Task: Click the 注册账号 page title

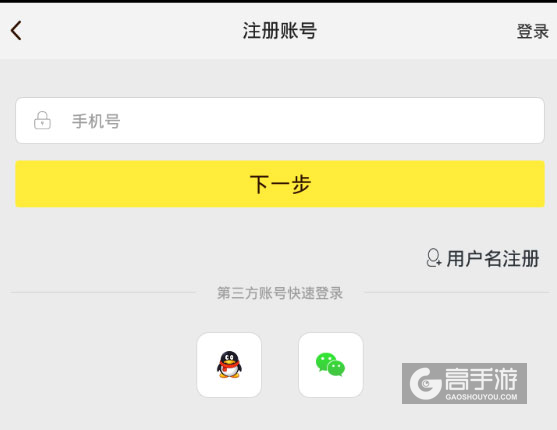Action: (280, 31)
